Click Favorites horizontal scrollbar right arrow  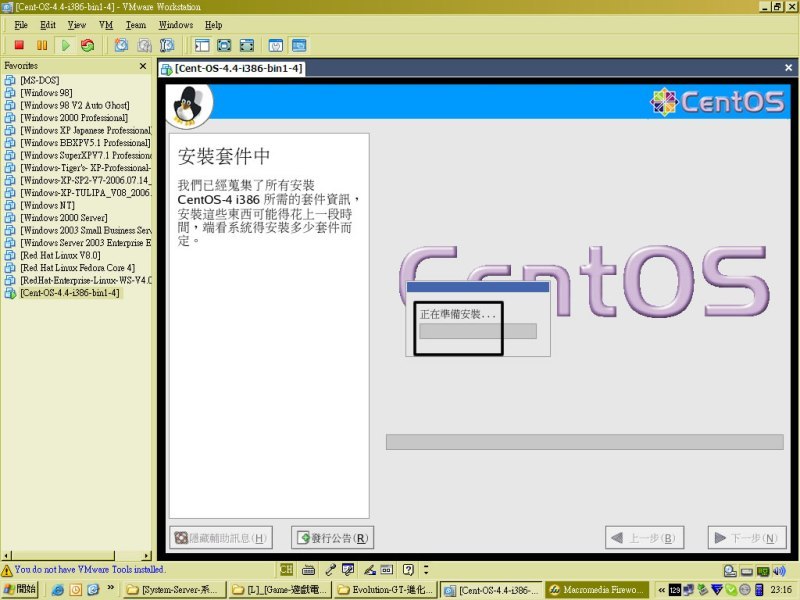point(147,556)
